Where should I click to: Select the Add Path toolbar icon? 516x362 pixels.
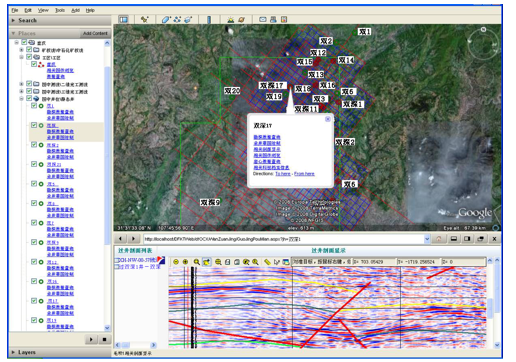177,20
